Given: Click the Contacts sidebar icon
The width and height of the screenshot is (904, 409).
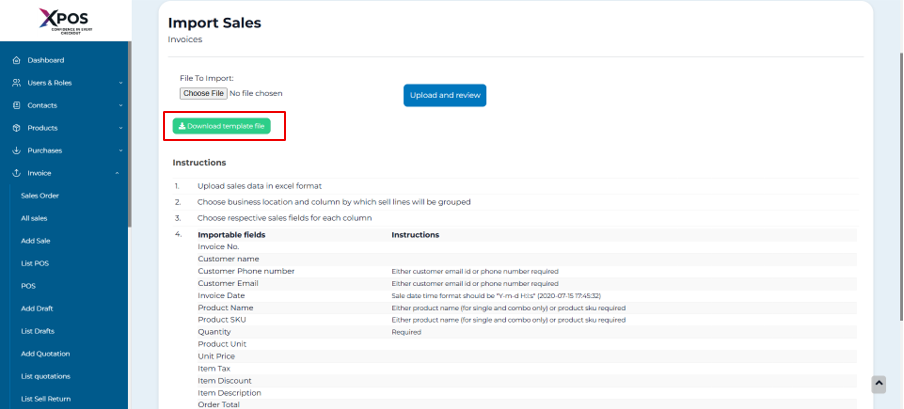Looking at the screenshot, I should 17,105.
